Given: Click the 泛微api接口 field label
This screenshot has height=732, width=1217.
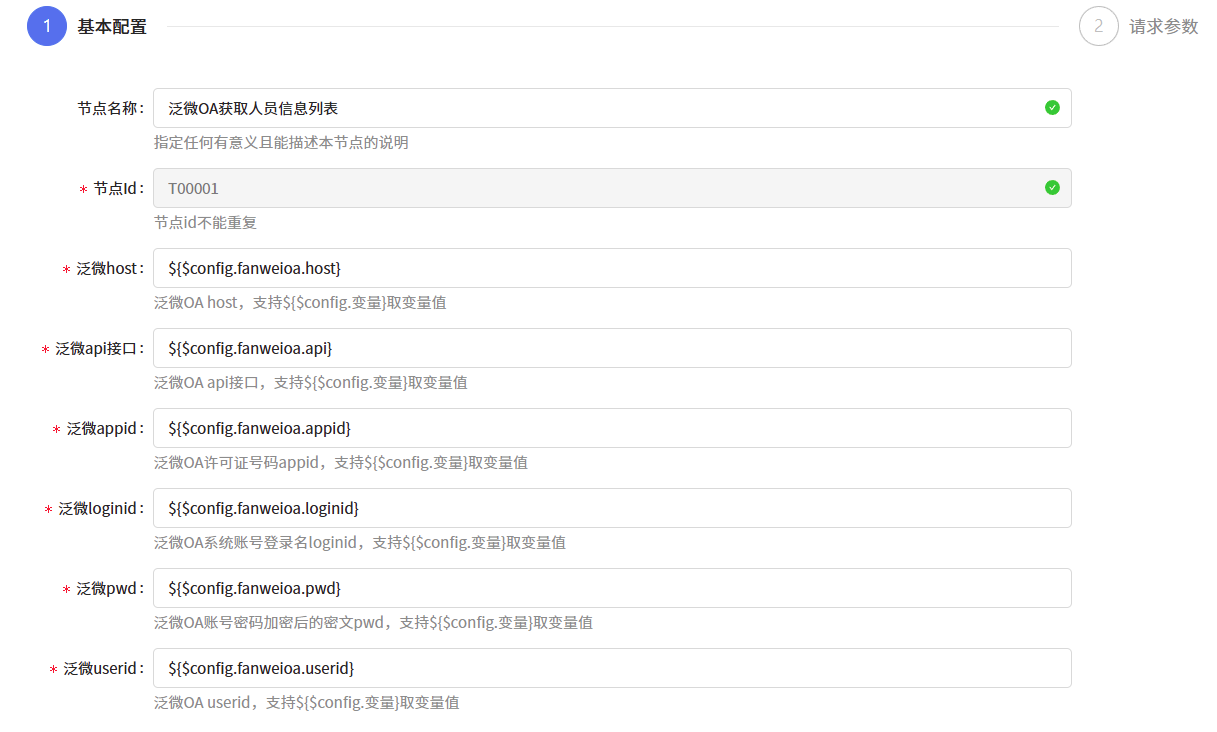Looking at the screenshot, I should [x=99, y=348].
